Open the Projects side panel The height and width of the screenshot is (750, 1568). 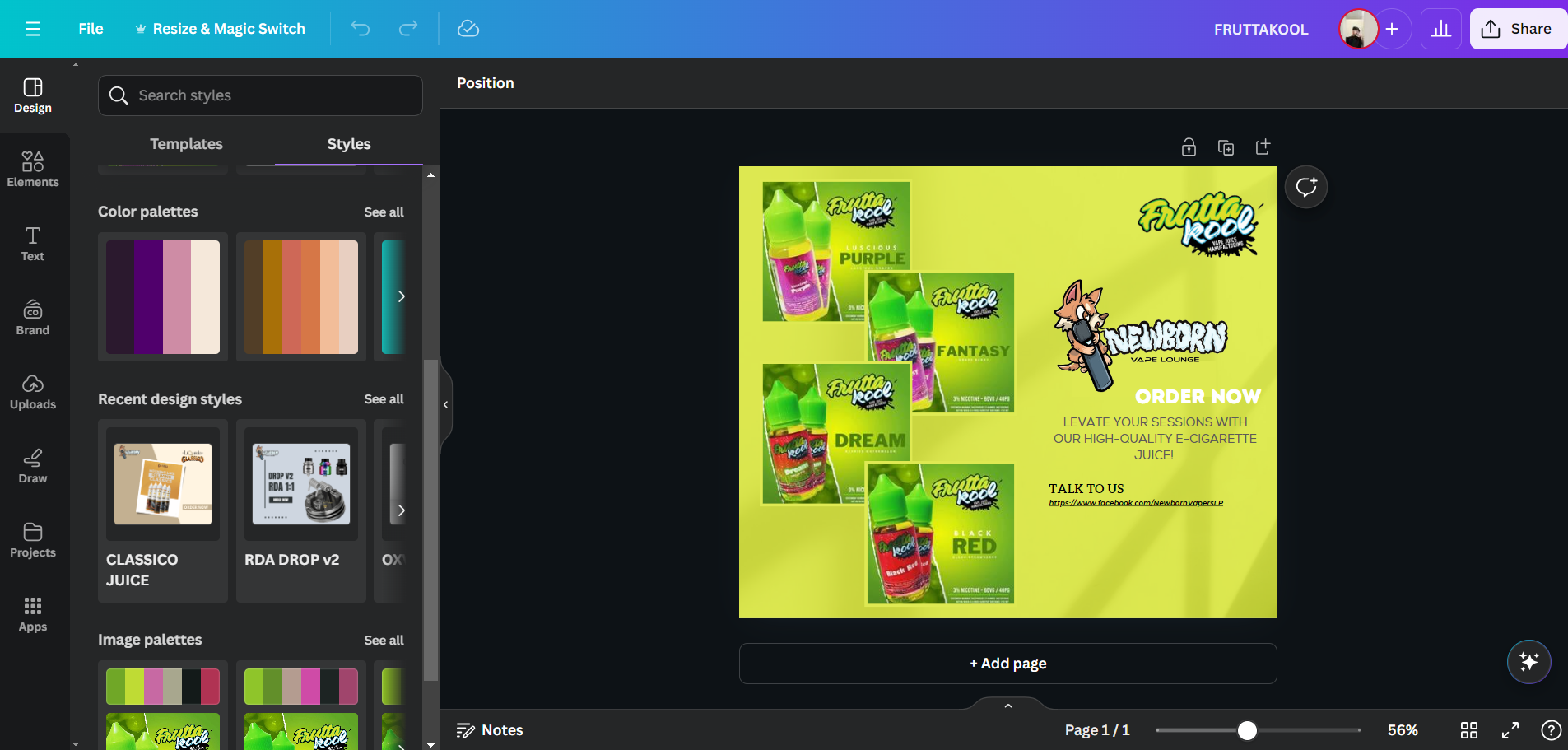coord(33,540)
